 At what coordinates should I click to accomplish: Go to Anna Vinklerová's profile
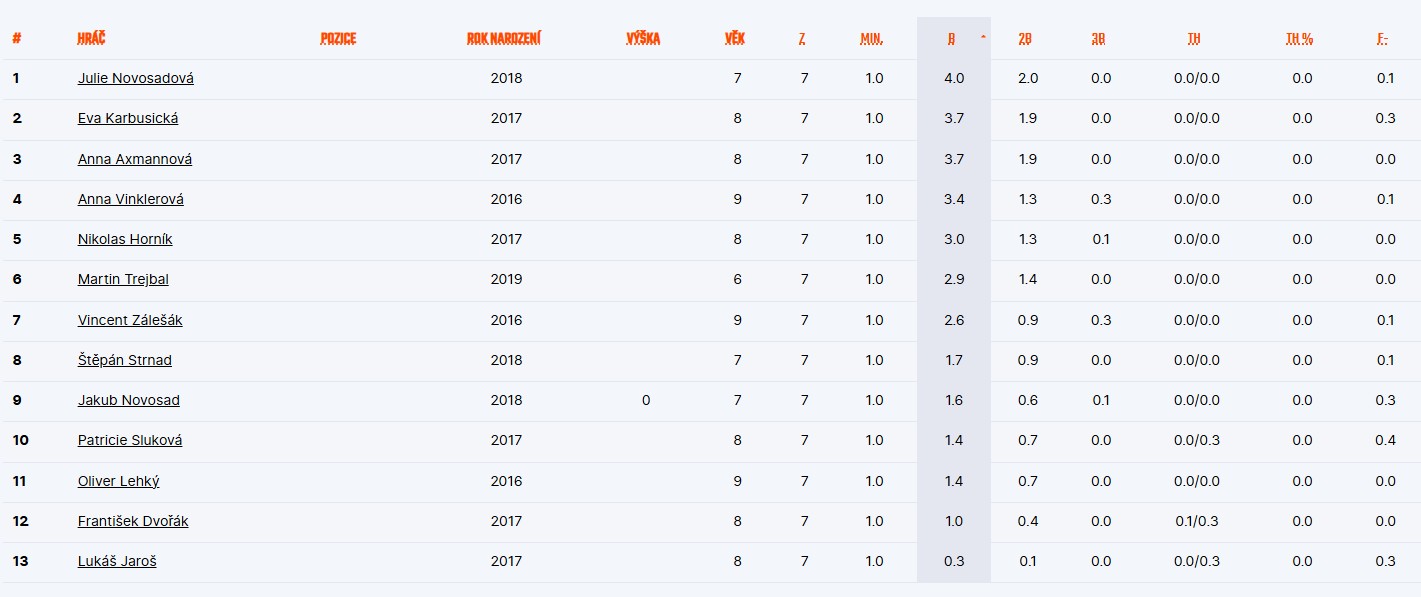coord(131,199)
